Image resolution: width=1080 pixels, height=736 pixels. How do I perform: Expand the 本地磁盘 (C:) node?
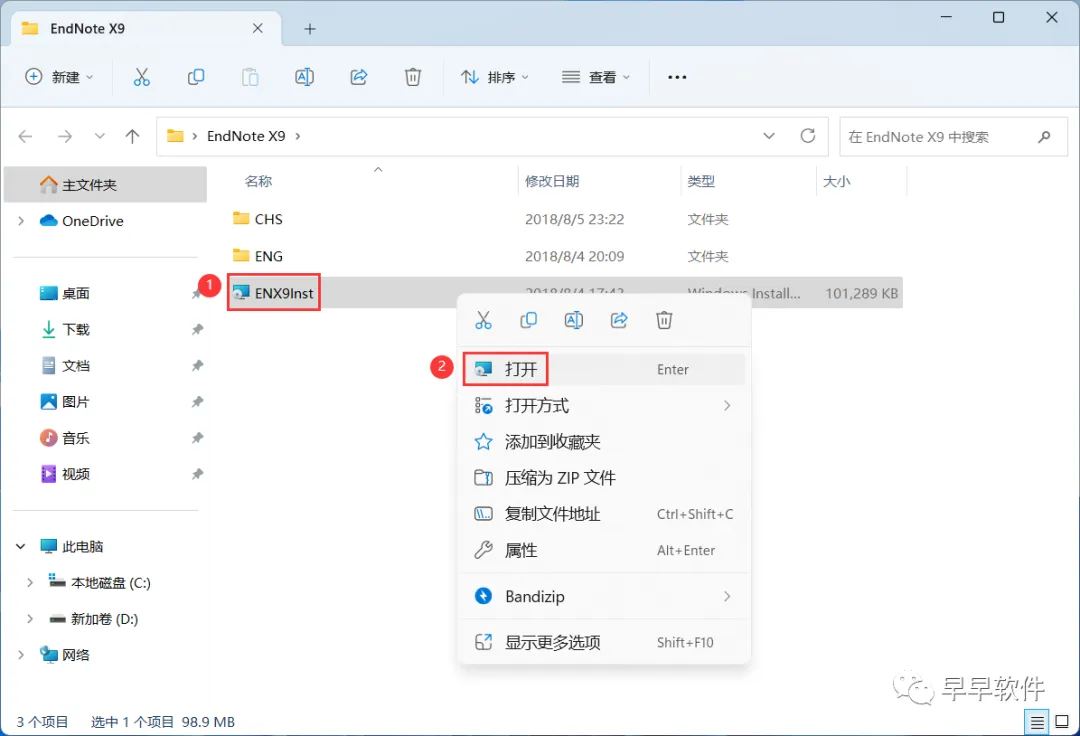coord(30,583)
